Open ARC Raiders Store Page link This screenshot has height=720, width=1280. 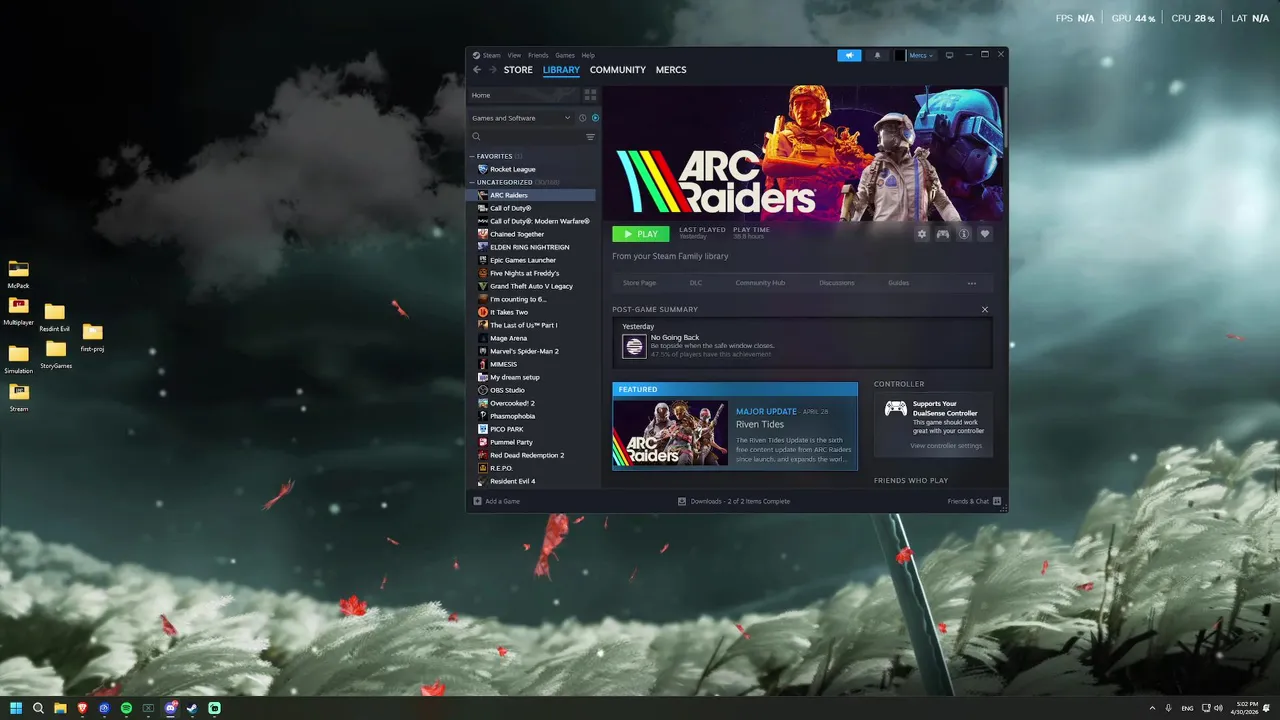coord(640,283)
